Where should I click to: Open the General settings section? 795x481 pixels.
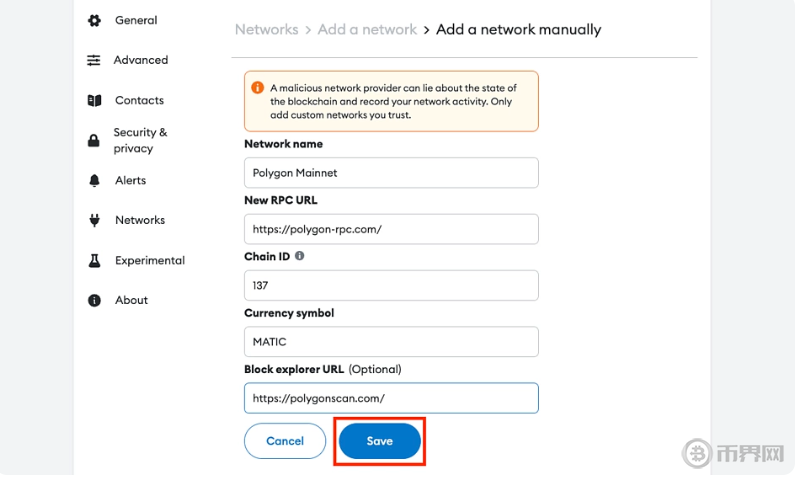pyautogui.click(x=136, y=20)
